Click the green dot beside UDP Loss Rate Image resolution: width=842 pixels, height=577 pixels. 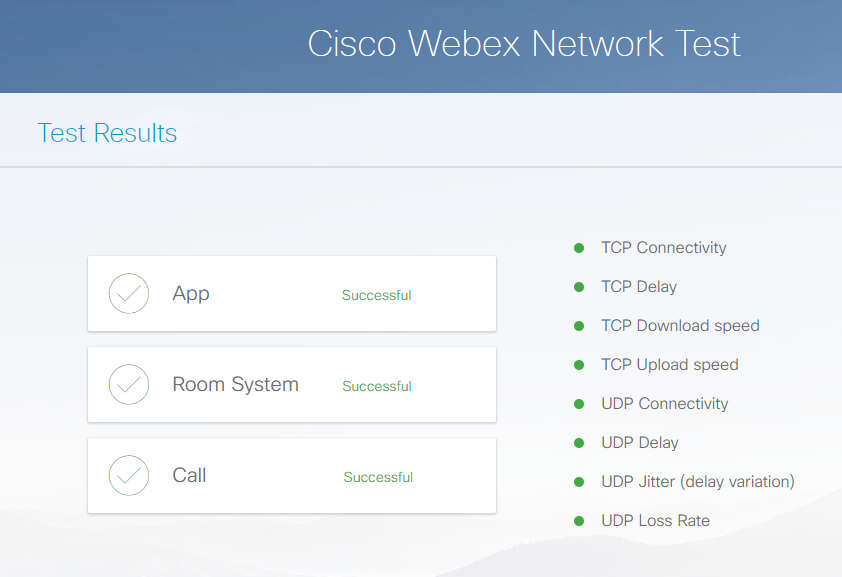(579, 520)
